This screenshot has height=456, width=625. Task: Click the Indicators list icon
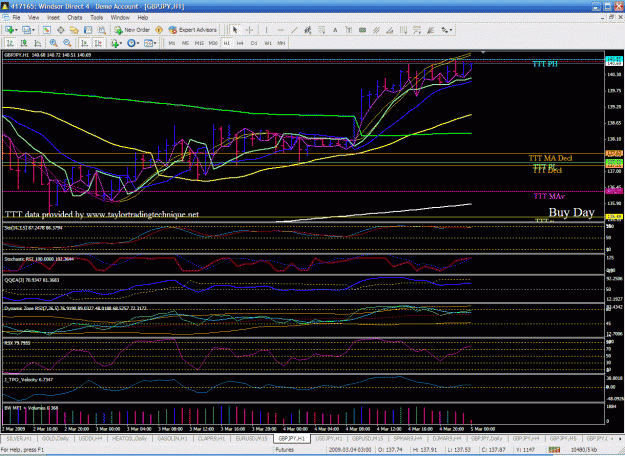(115, 43)
